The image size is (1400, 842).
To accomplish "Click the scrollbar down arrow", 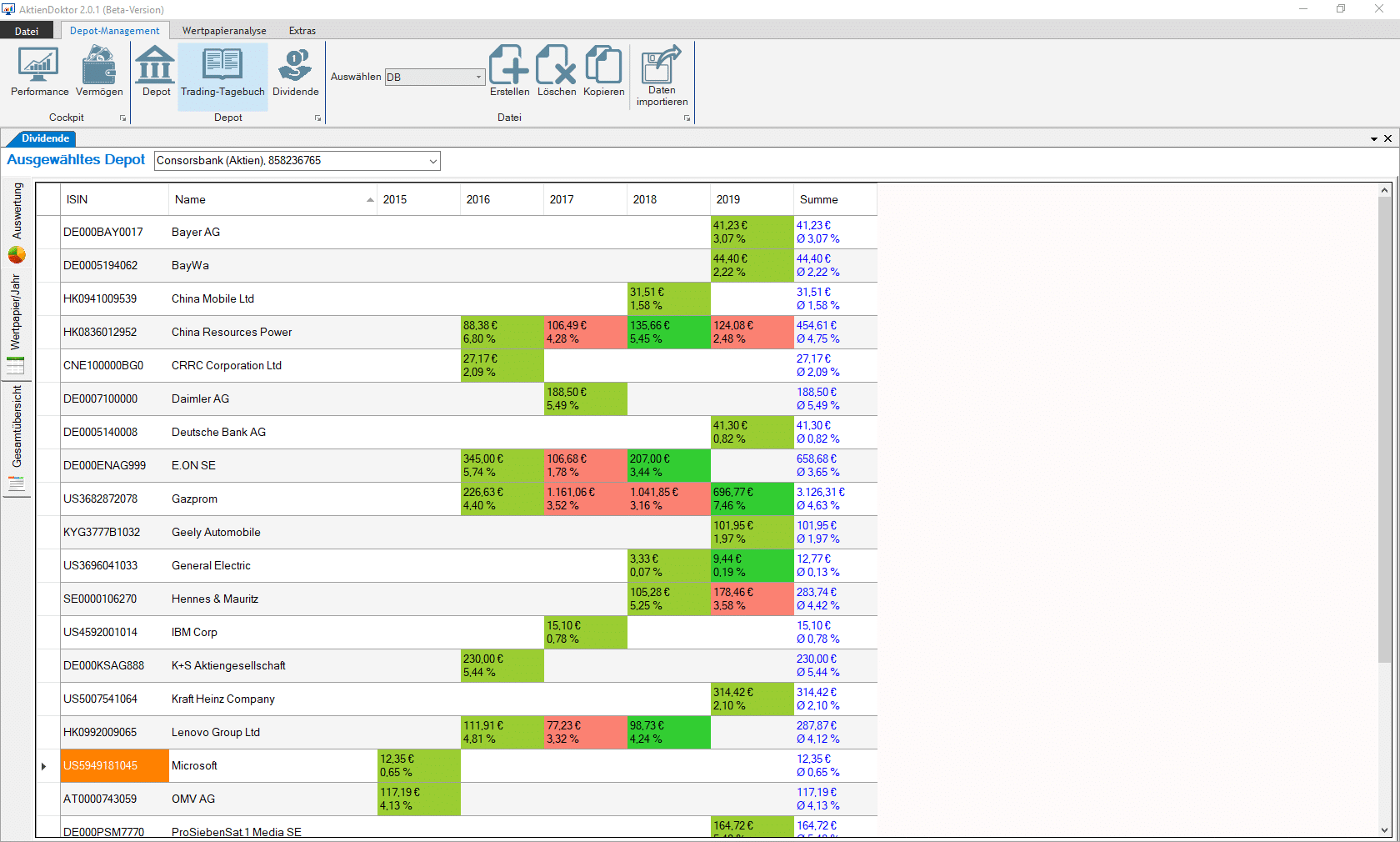I will (1384, 830).
